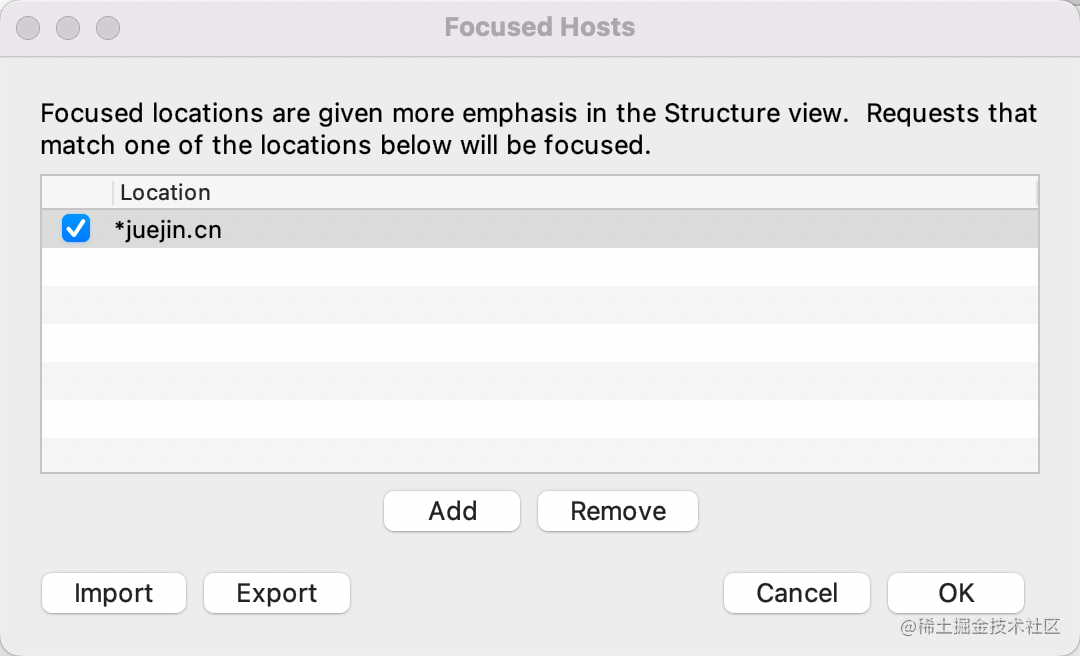Click the zoom window button
1080x656 pixels.
pos(108,28)
